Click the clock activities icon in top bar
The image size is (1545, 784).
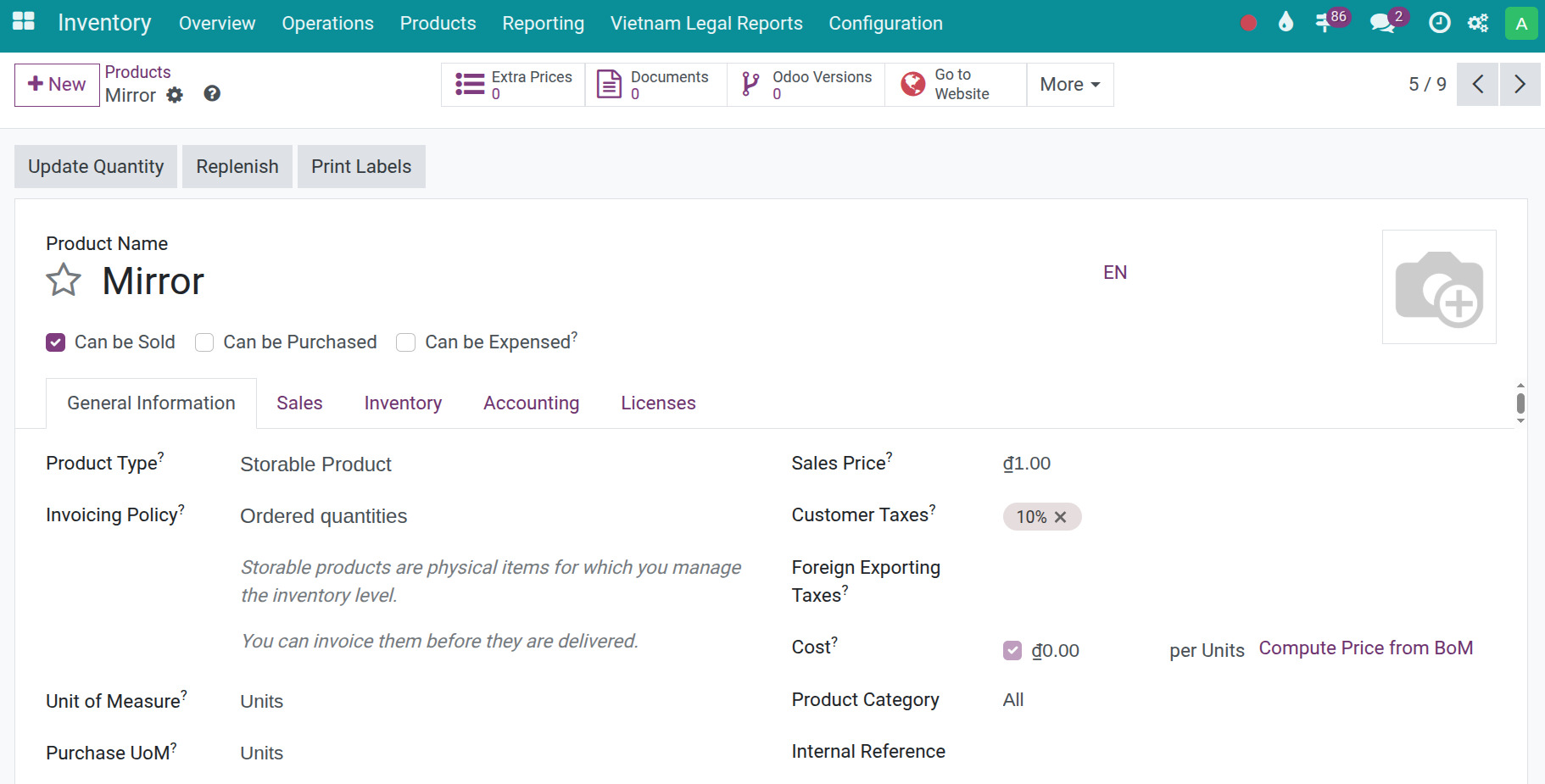(1440, 23)
